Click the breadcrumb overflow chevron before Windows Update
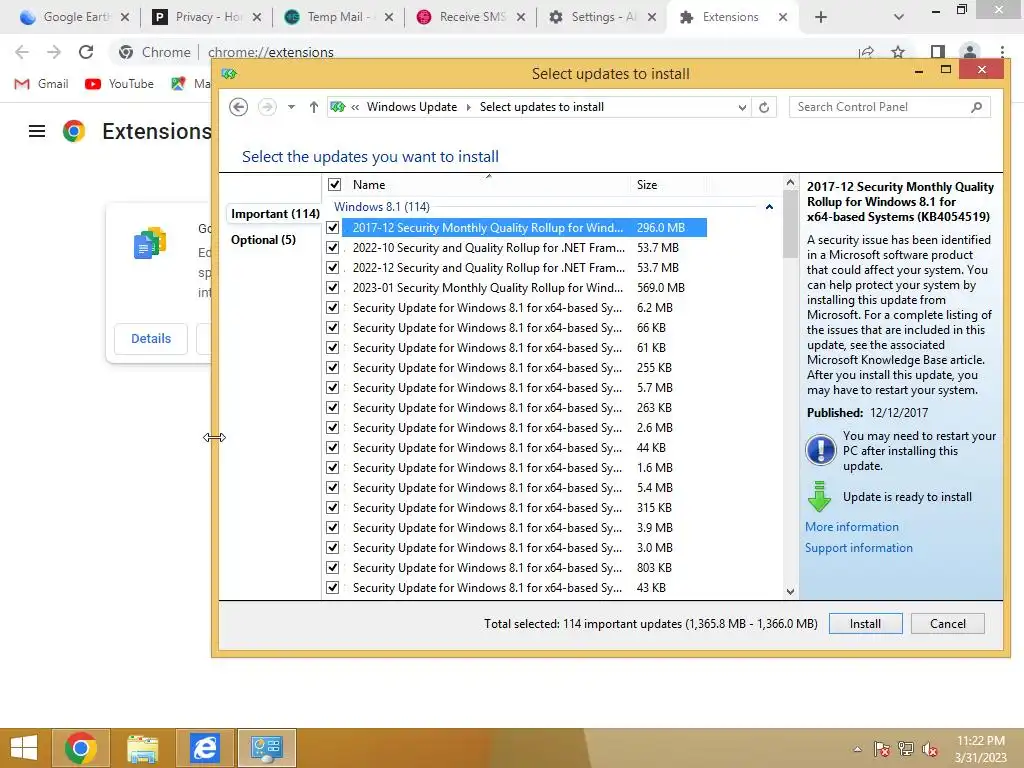The width and height of the screenshot is (1024, 768). pyautogui.click(x=355, y=107)
